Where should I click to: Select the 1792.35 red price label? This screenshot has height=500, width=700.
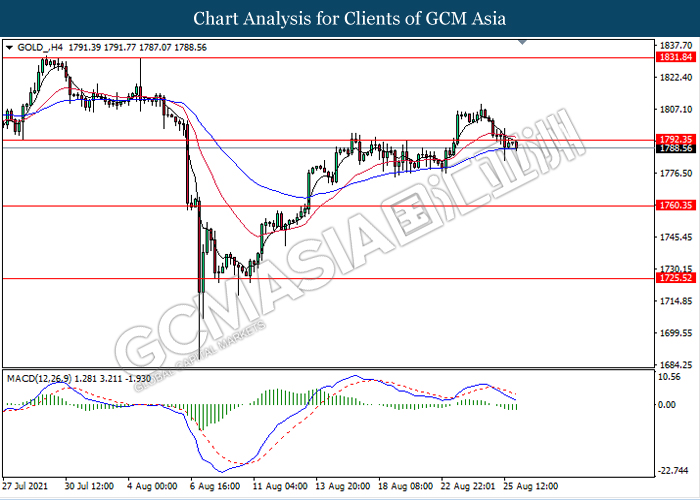(x=676, y=139)
